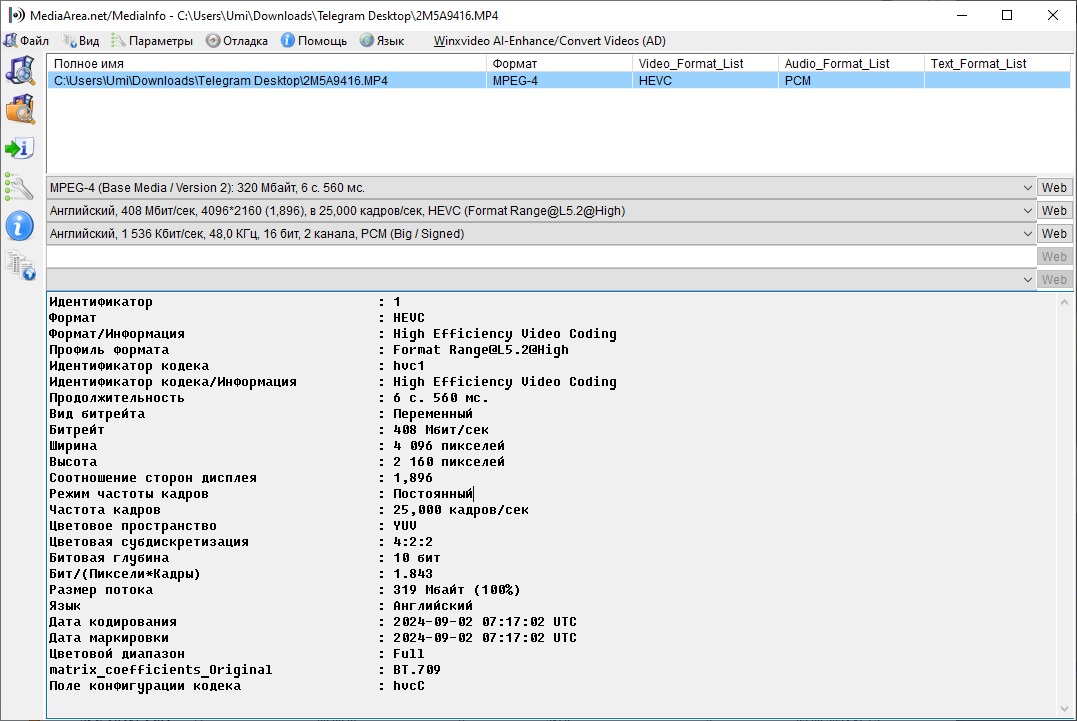Open the Отладка menu

click(237, 41)
